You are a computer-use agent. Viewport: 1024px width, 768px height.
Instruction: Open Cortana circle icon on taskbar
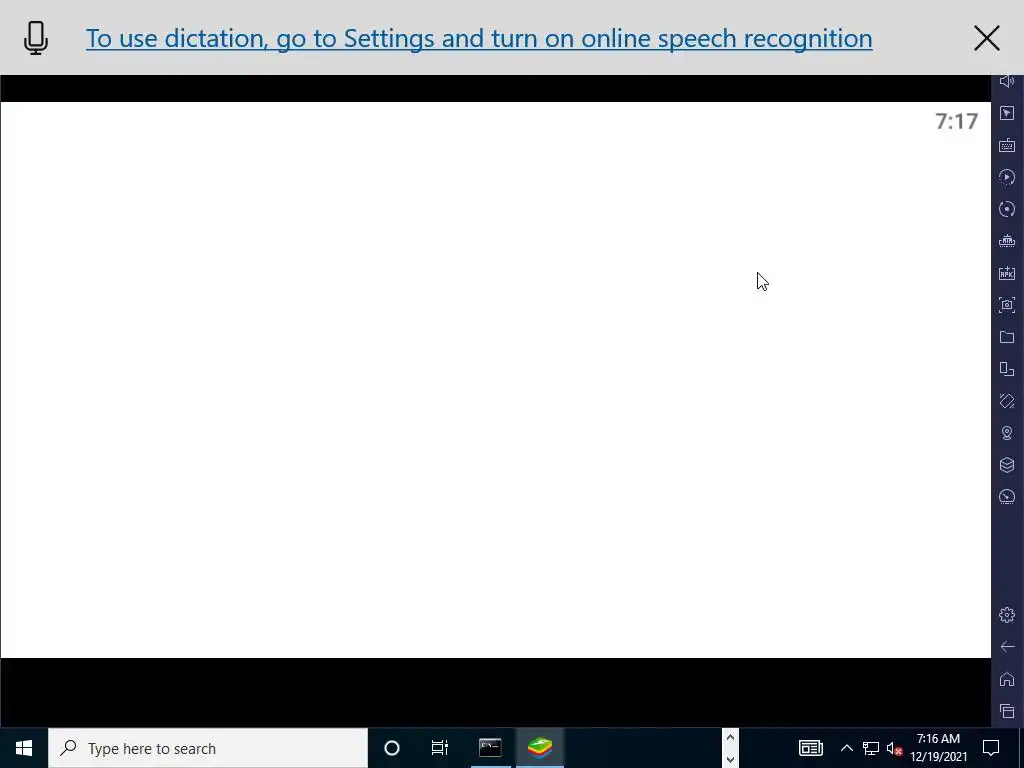[x=392, y=748]
